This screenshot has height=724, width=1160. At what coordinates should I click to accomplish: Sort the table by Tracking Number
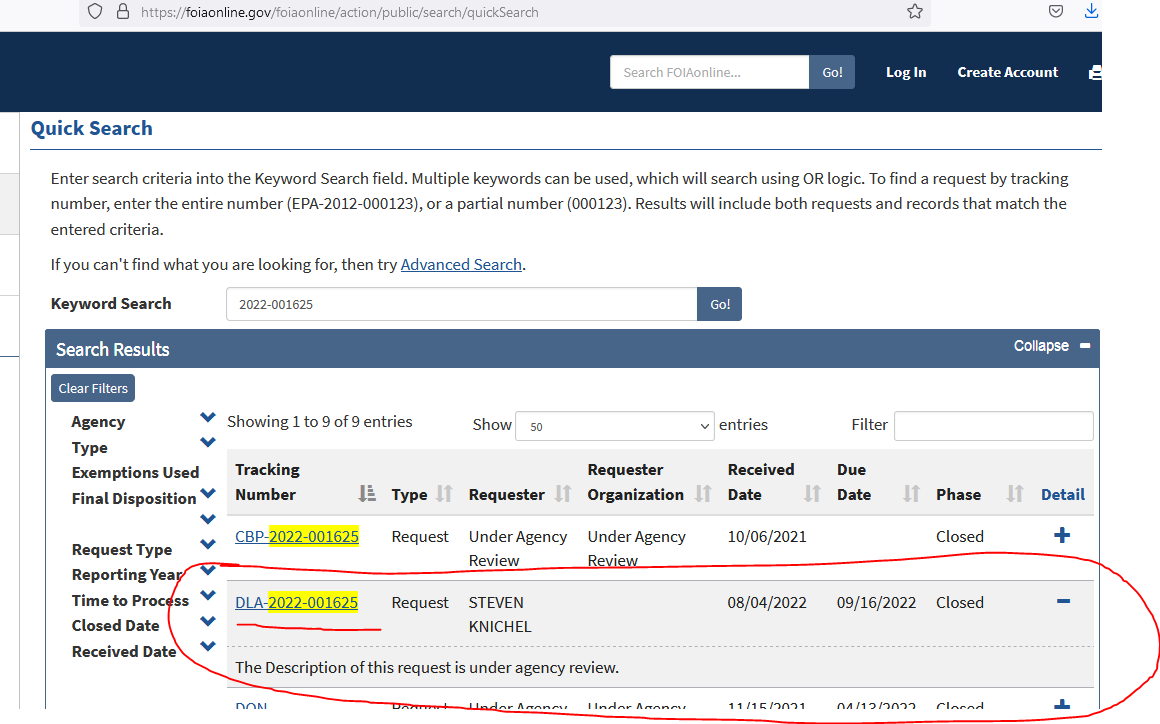point(367,494)
